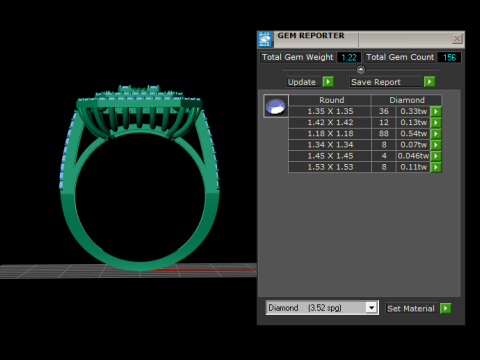
Task: Click the weight cell 0.33tw
Action: [413, 111]
